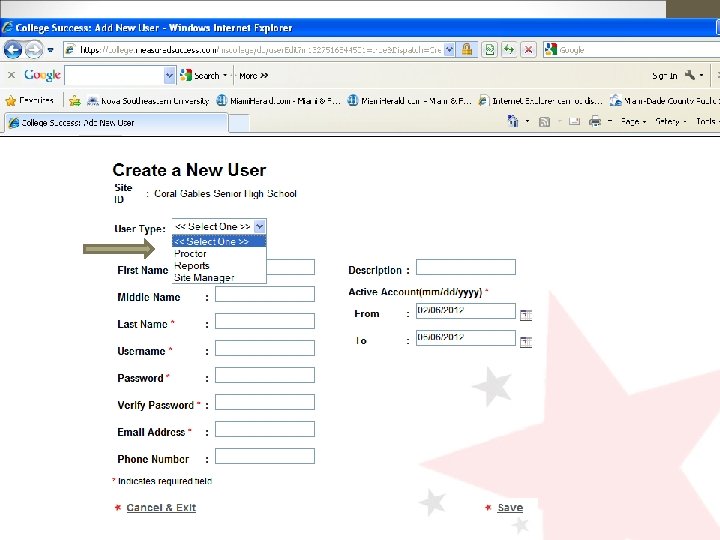Click the Description input field

click(x=466, y=267)
